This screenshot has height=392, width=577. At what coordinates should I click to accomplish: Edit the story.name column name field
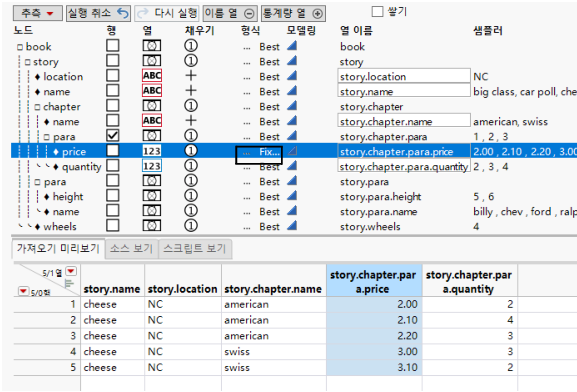(x=404, y=91)
